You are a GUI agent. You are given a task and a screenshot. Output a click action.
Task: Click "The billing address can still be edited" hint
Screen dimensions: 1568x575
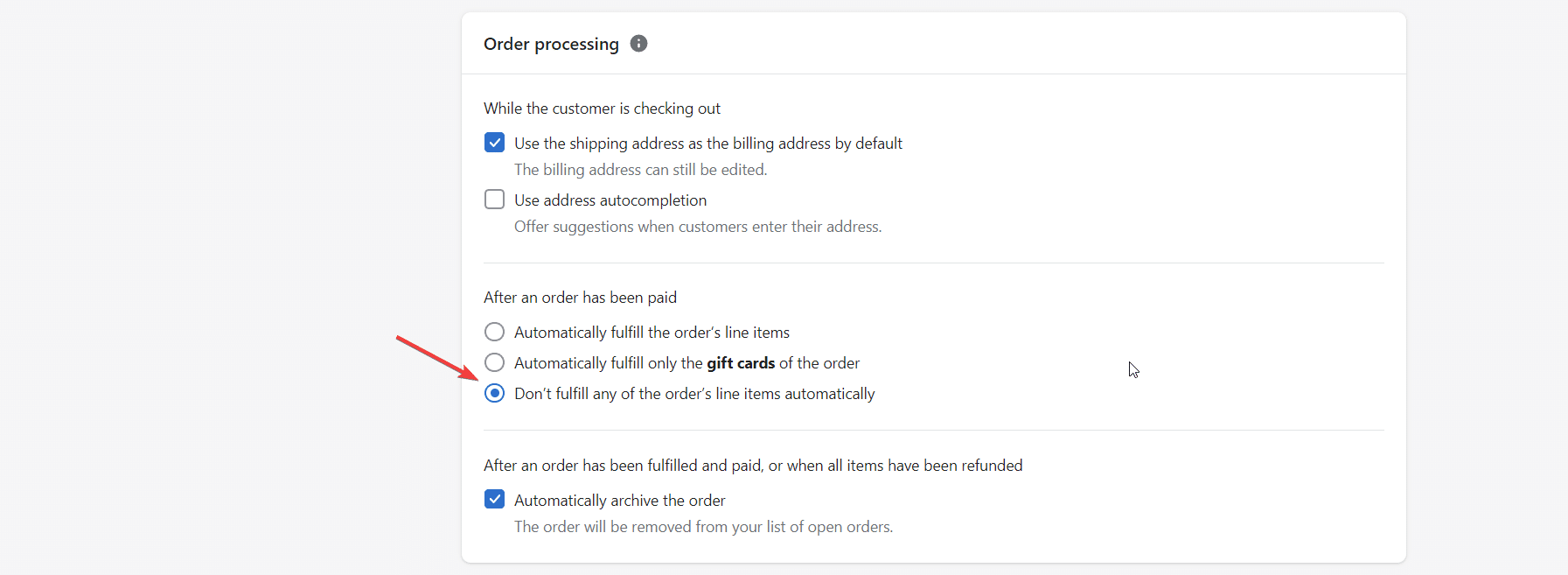(x=640, y=170)
